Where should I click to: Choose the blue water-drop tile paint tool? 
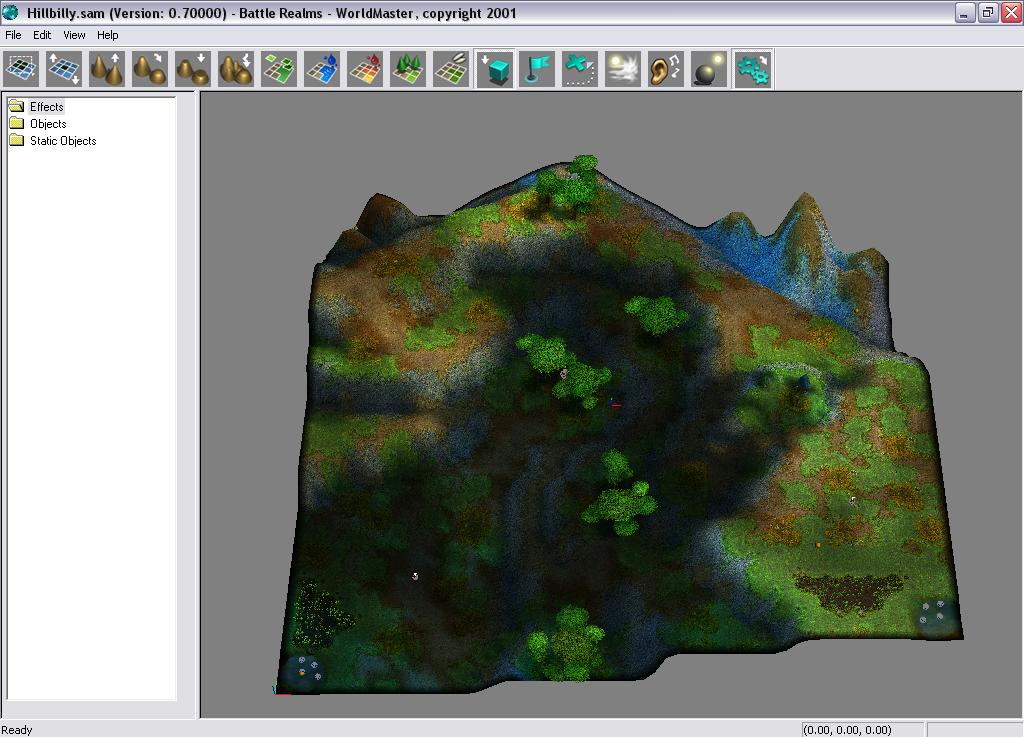pos(322,69)
